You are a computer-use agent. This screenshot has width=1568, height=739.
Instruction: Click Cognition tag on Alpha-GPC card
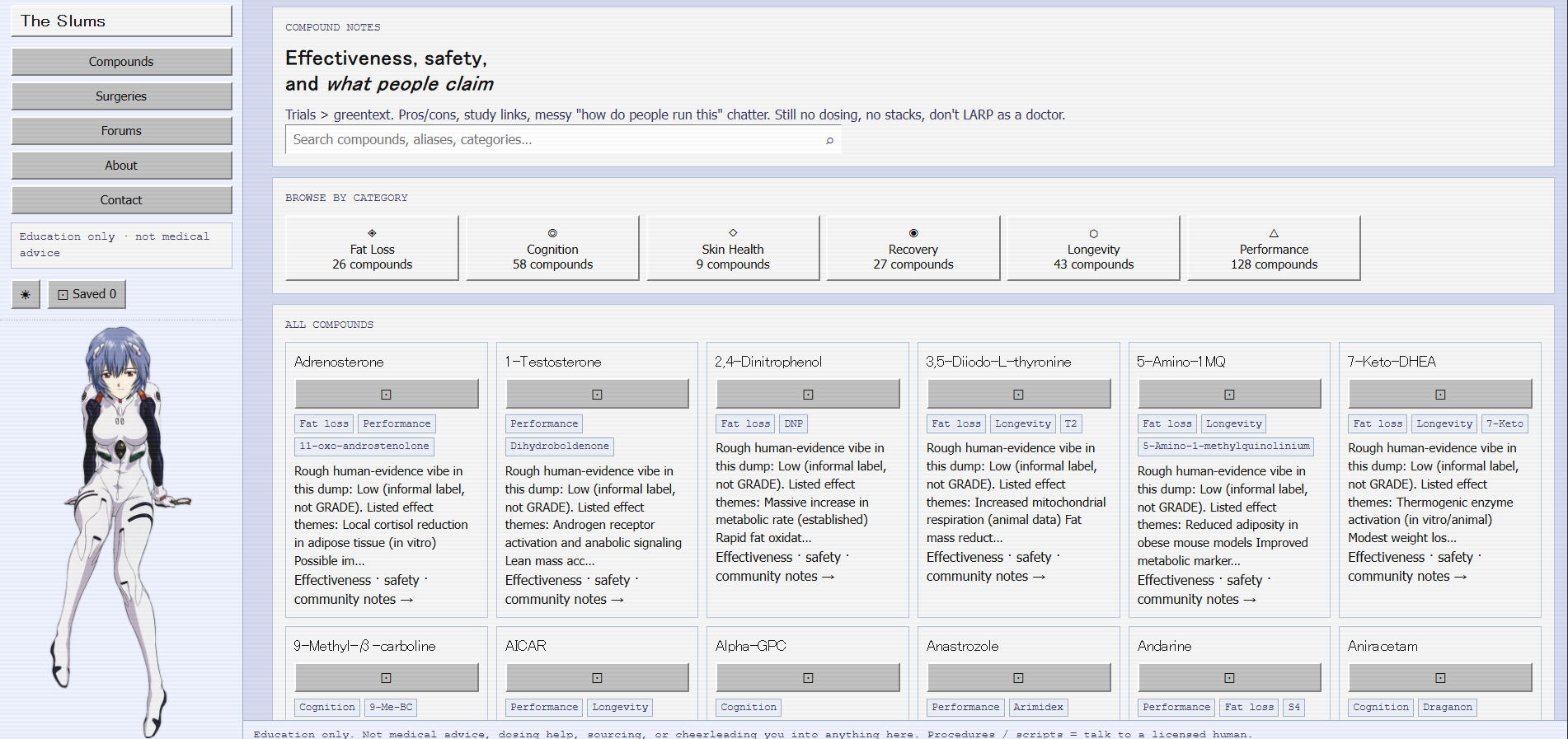point(749,707)
